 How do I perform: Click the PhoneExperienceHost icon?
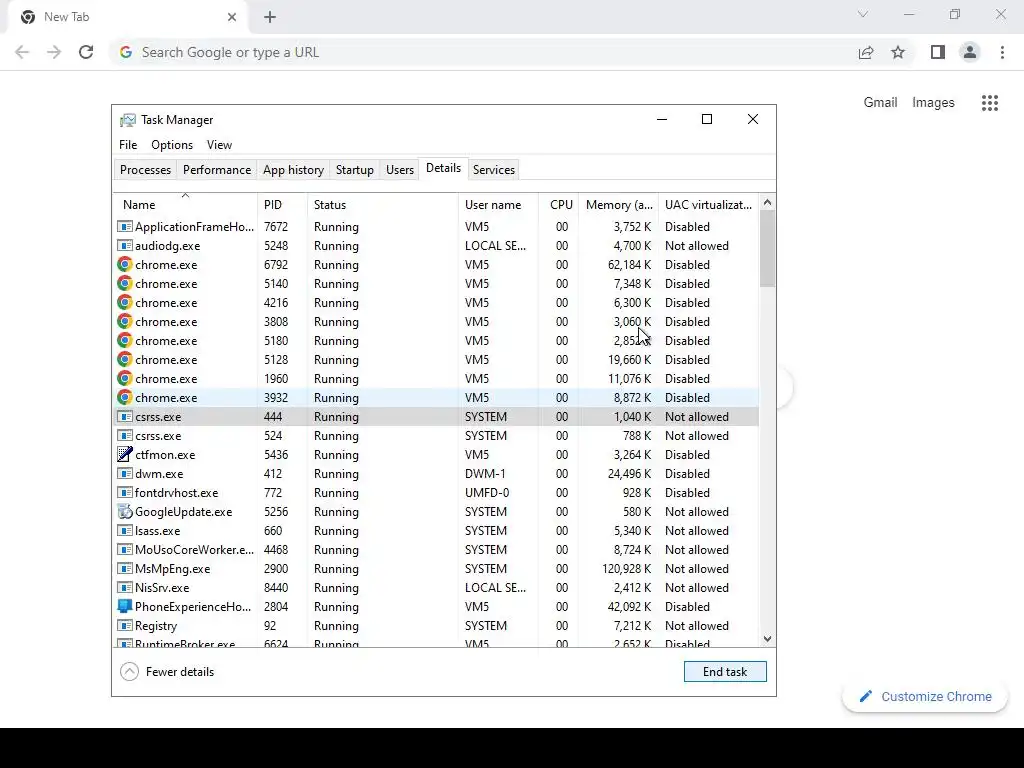(125, 607)
